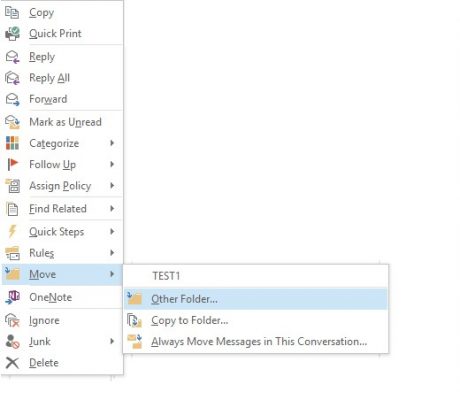Expand the Categorize submenu arrow
Viewport: 460px width, 400px height.
pos(112,143)
